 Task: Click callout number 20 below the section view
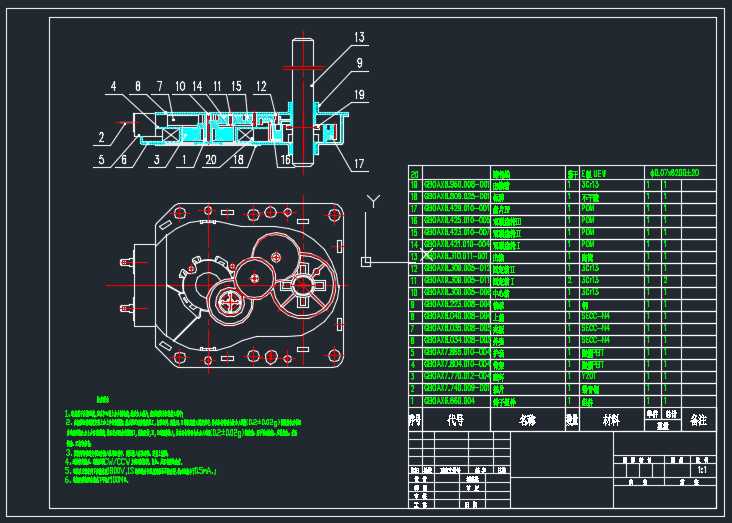coord(210,160)
